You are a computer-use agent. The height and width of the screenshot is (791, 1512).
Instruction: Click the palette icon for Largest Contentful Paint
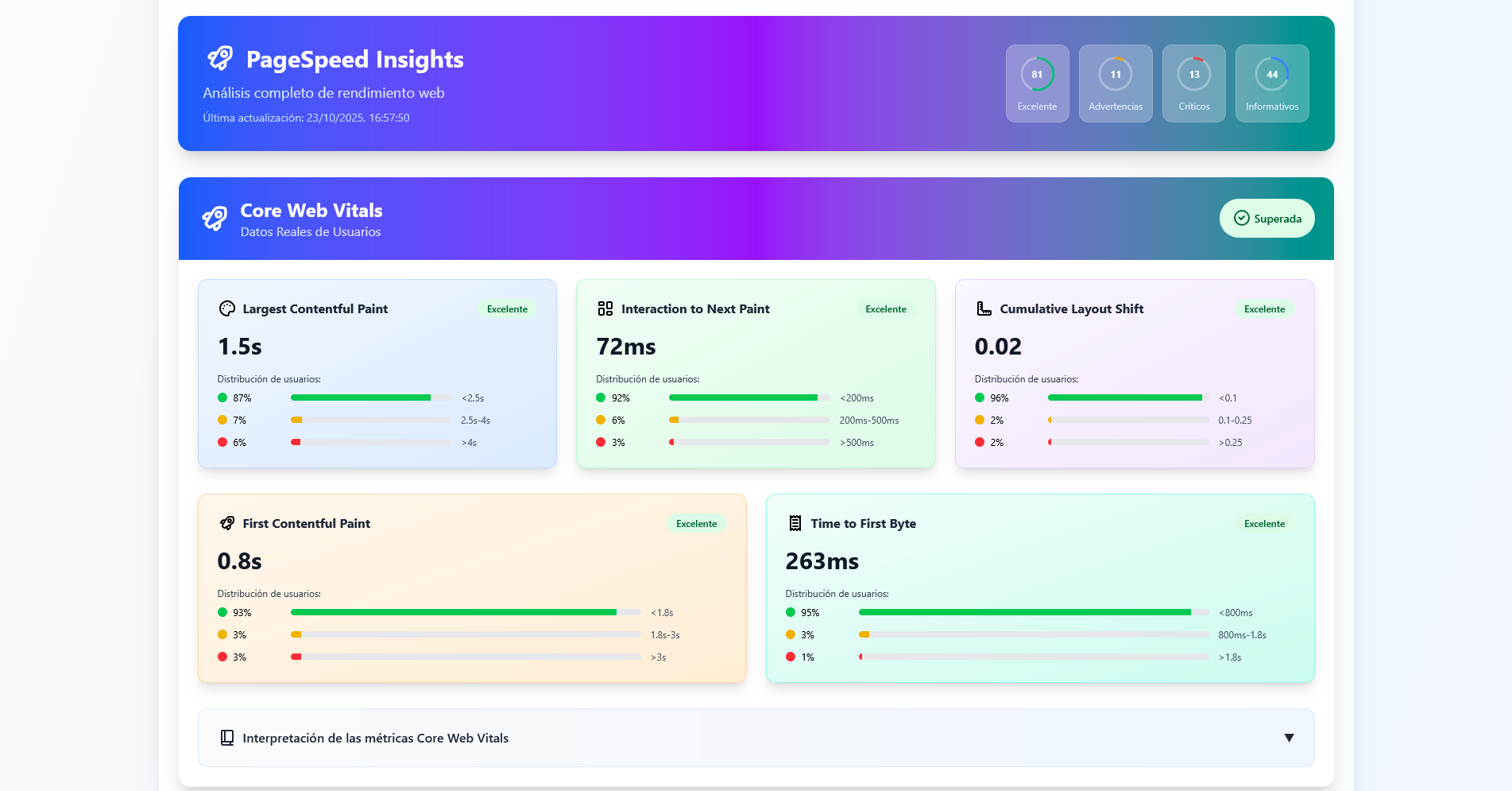pos(227,308)
